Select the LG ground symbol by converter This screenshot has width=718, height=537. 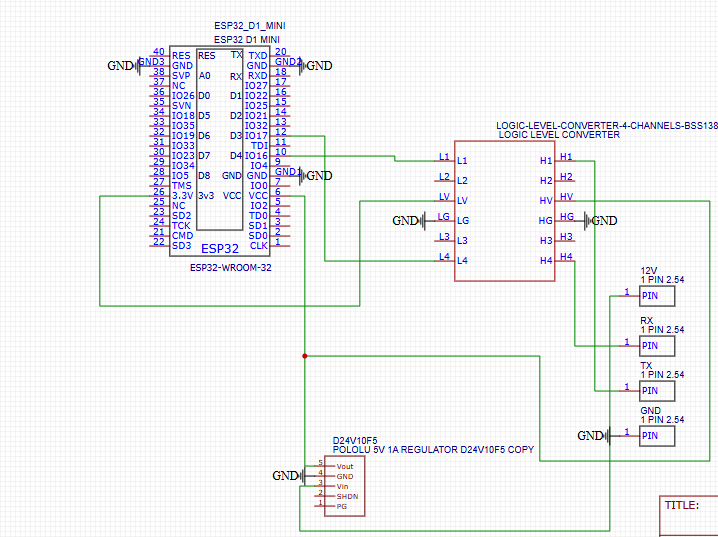pyautogui.click(x=407, y=221)
